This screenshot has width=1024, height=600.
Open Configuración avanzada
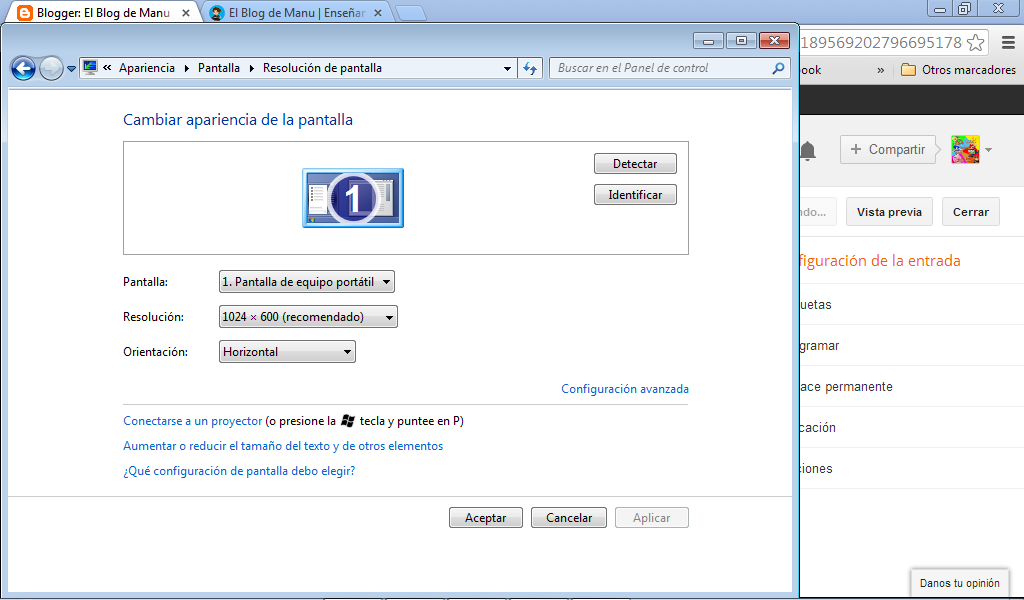tap(624, 388)
